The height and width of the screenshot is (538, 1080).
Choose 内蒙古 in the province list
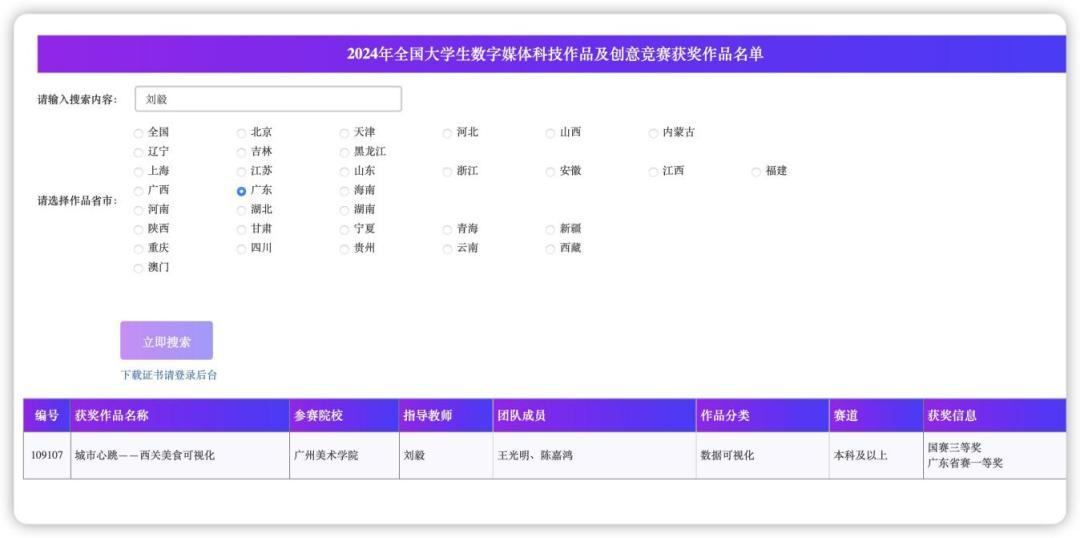point(653,132)
